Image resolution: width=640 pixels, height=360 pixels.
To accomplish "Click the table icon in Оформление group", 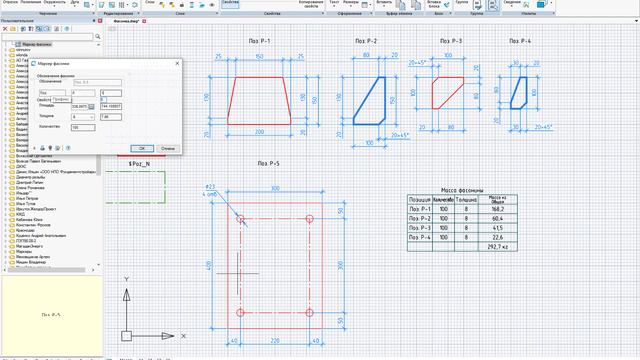I will pos(365,5).
